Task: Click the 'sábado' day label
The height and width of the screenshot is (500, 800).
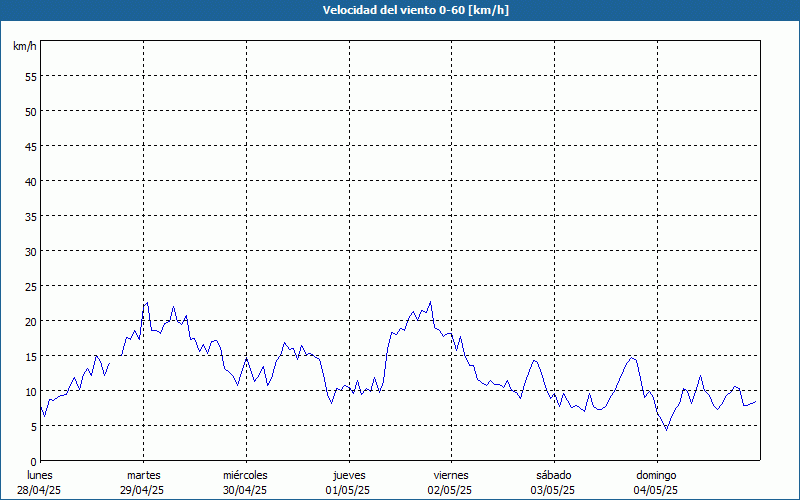Action: 554,475
